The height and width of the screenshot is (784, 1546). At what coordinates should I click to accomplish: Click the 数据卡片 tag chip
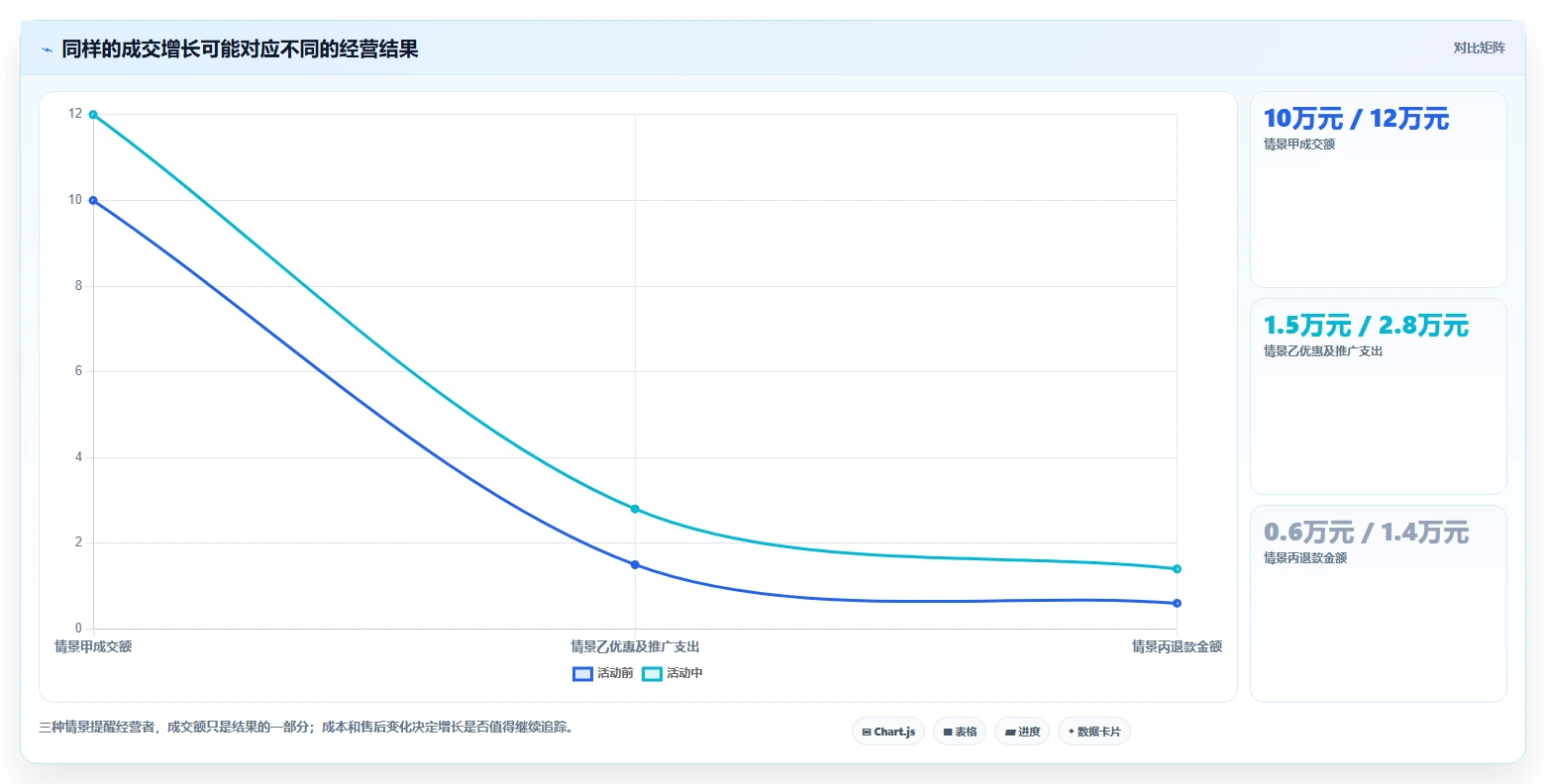[x=1094, y=732]
